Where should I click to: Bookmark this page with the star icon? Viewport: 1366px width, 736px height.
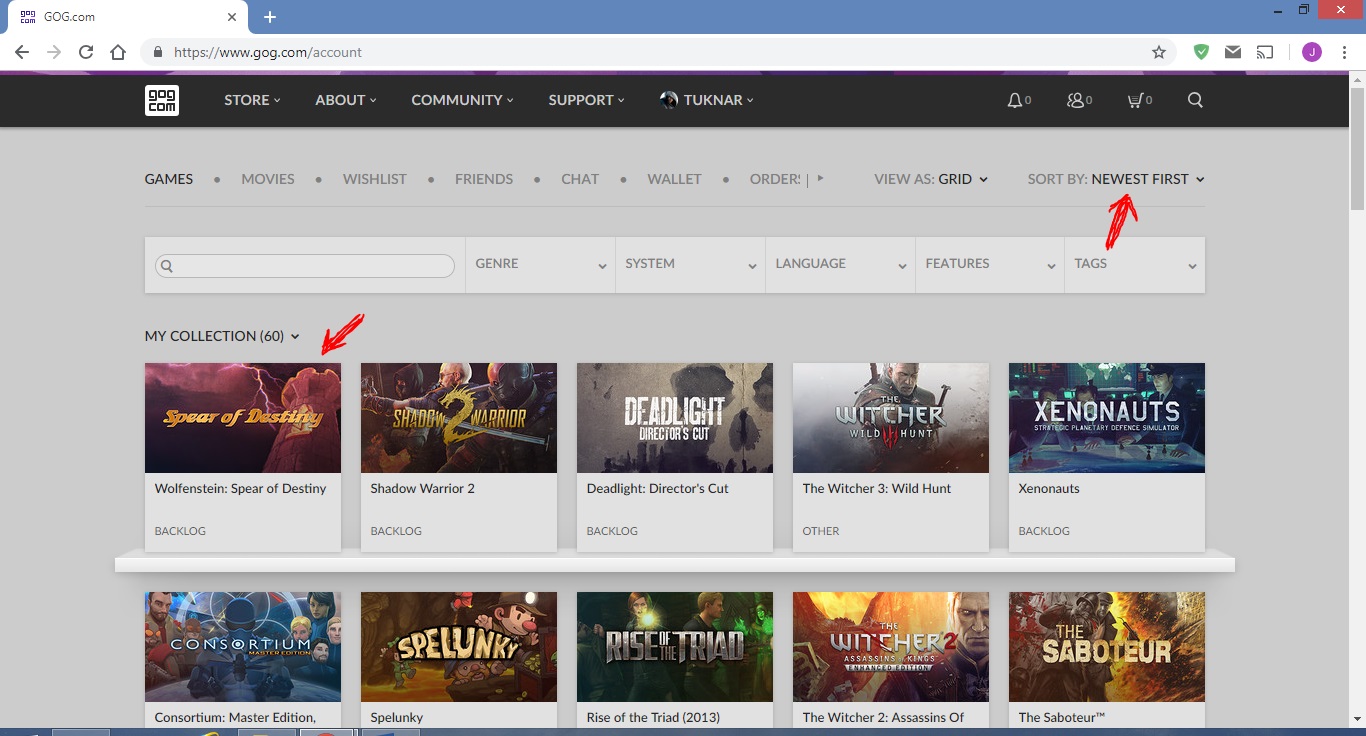(x=1159, y=52)
